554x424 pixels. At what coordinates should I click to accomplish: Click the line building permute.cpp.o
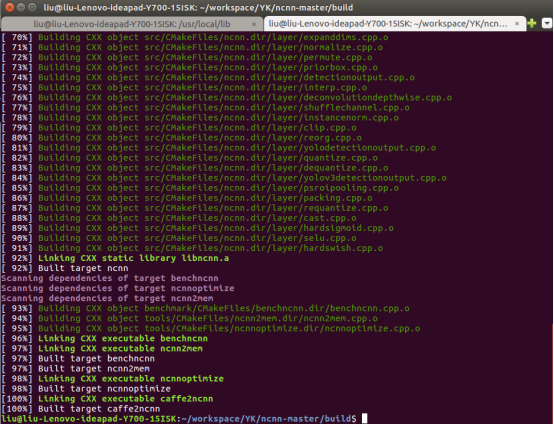(187, 57)
